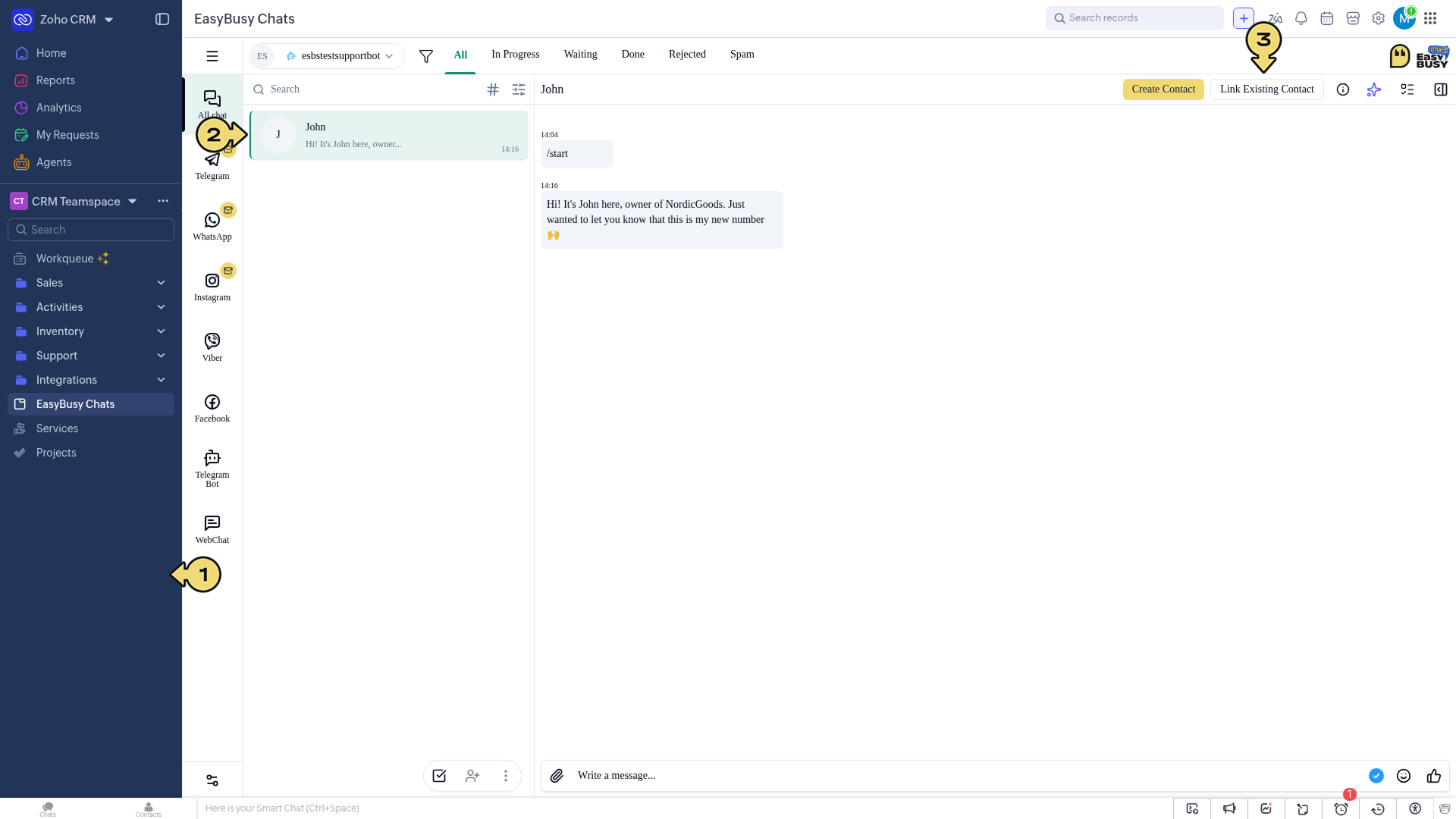Open the Telegram Bot channel
1456x819 pixels.
click(212, 468)
